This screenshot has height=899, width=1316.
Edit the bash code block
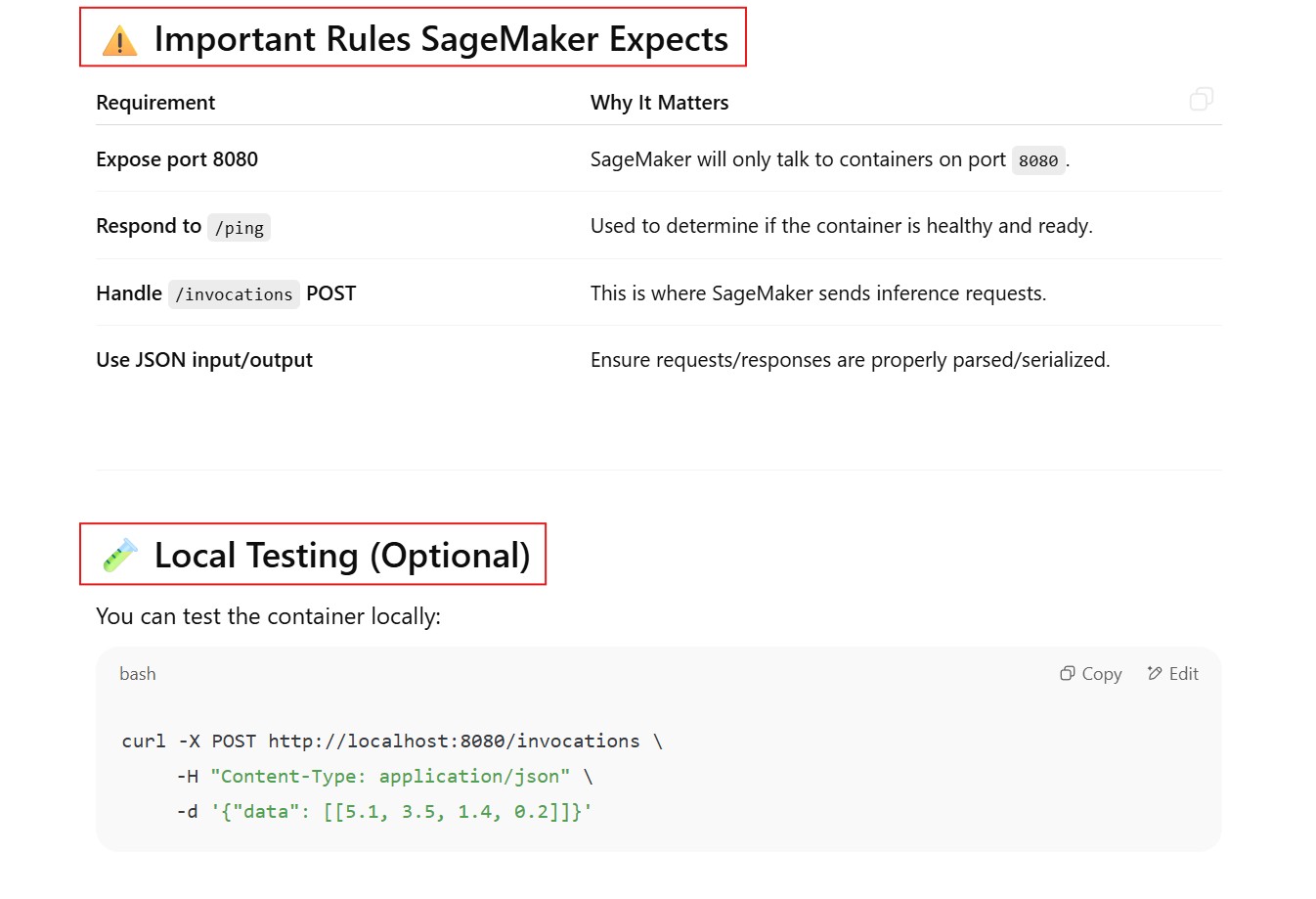click(x=1172, y=674)
